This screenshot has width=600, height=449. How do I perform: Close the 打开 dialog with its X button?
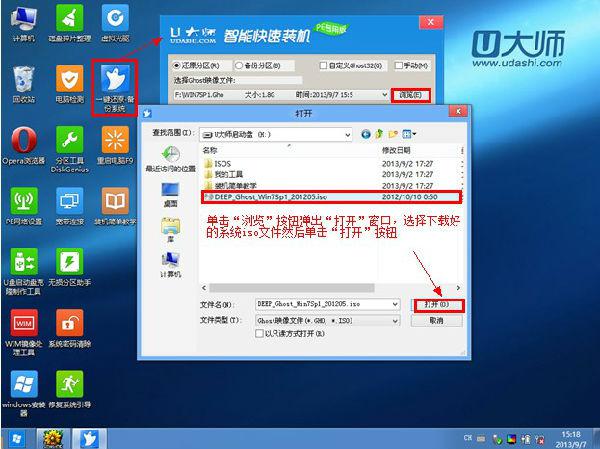(x=458, y=111)
